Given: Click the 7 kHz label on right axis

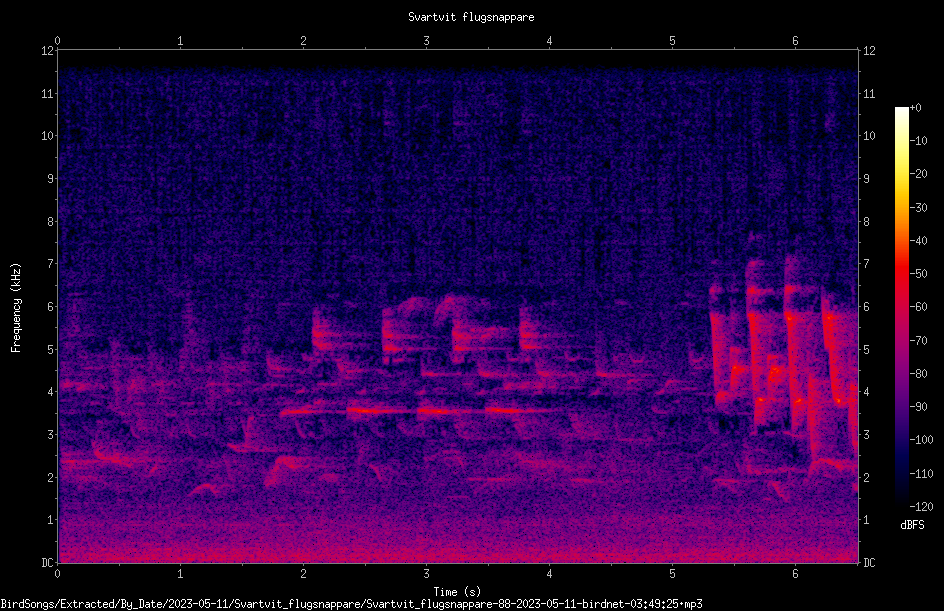Looking at the screenshot, I should pos(866,264).
